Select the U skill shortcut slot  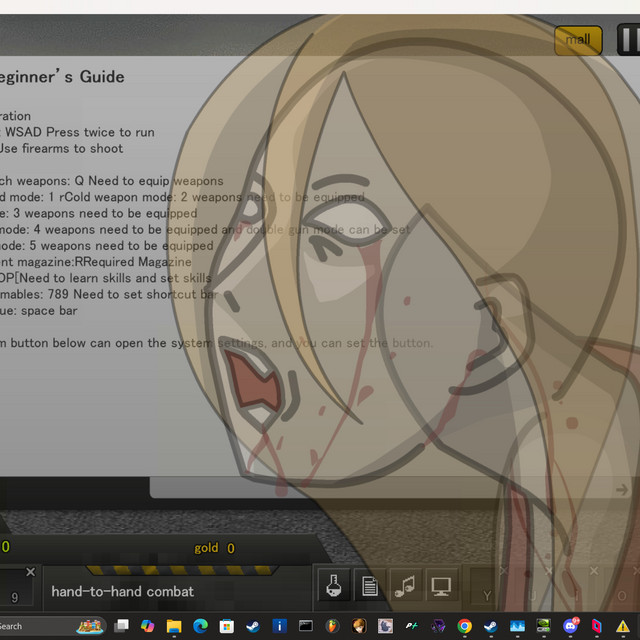click(532, 587)
